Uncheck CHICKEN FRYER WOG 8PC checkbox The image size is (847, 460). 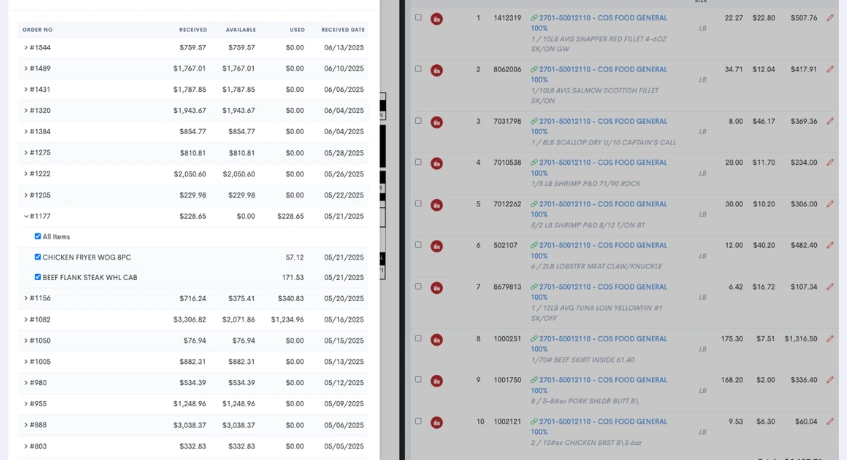click(38, 257)
